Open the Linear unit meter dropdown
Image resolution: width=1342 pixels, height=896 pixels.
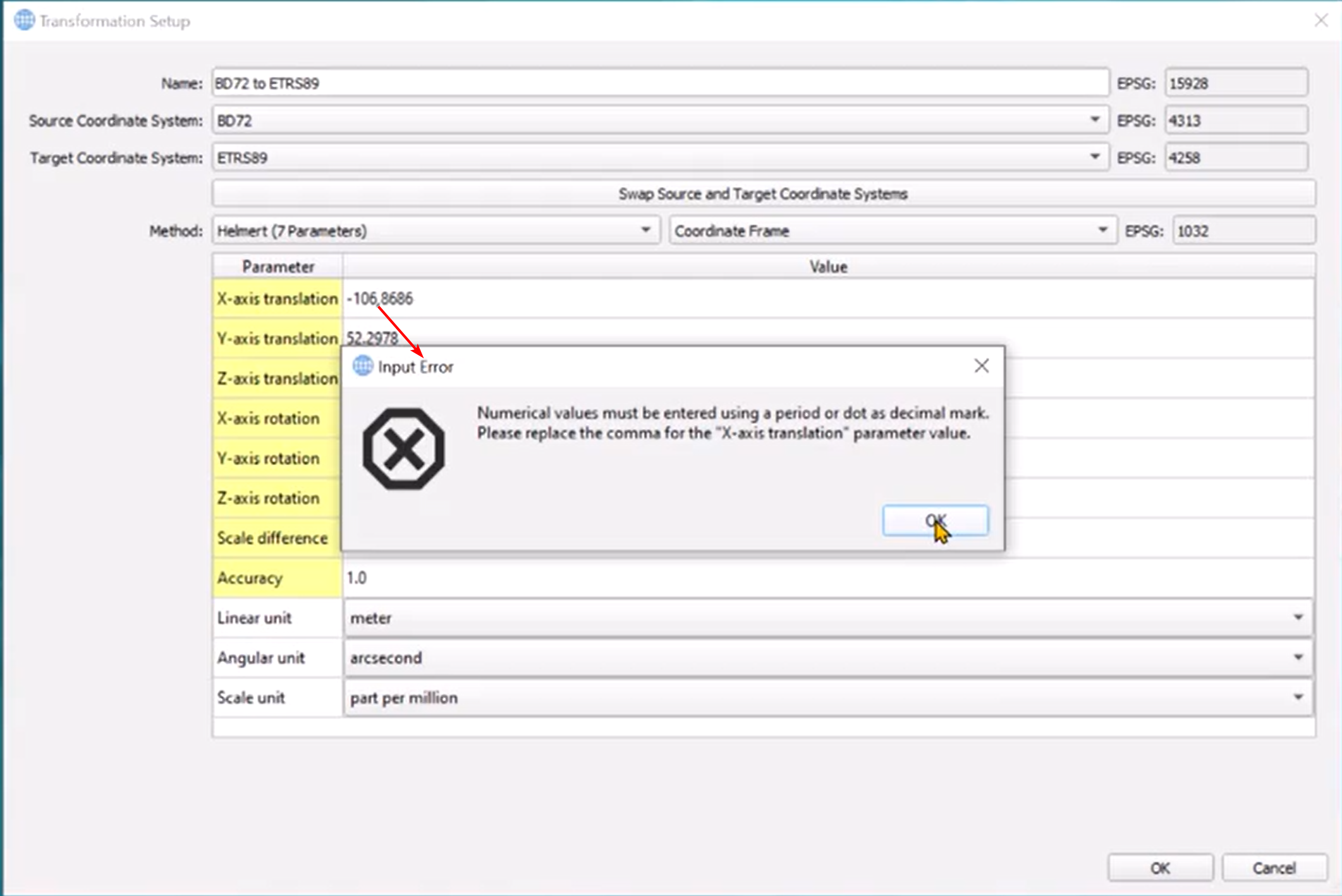coord(1297,617)
